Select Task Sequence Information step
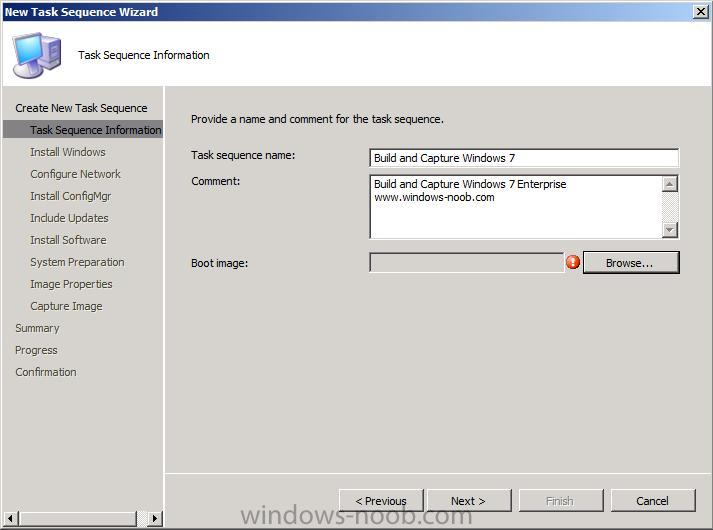 tap(83, 130)
